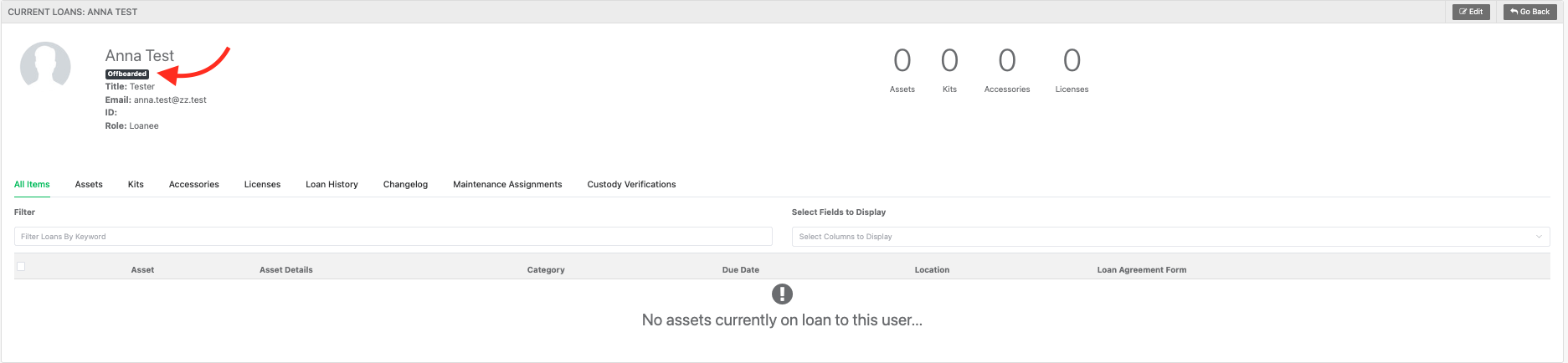Screen dimensions: 1568x363
Task: Toggle the select-all checkbox in table header
Action: [x=21, y=266]
